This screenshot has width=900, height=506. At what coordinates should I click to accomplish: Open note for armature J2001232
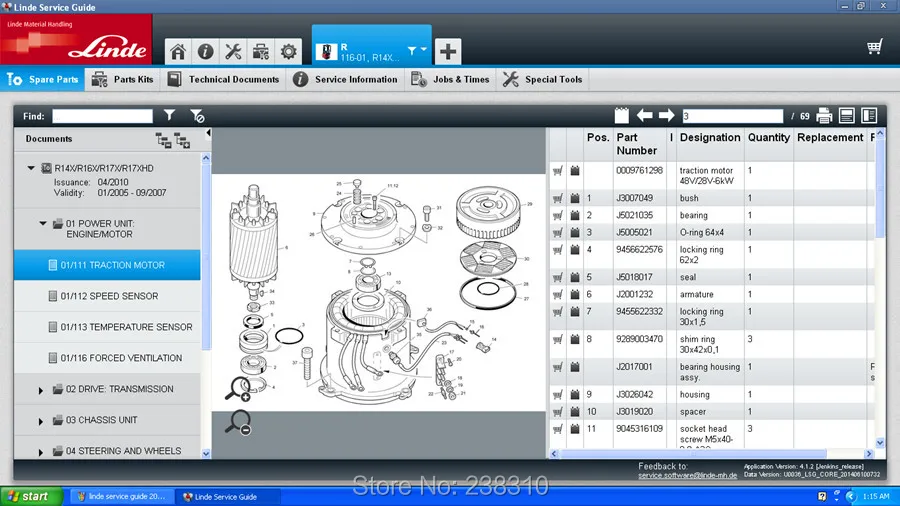tap(575, 294)
